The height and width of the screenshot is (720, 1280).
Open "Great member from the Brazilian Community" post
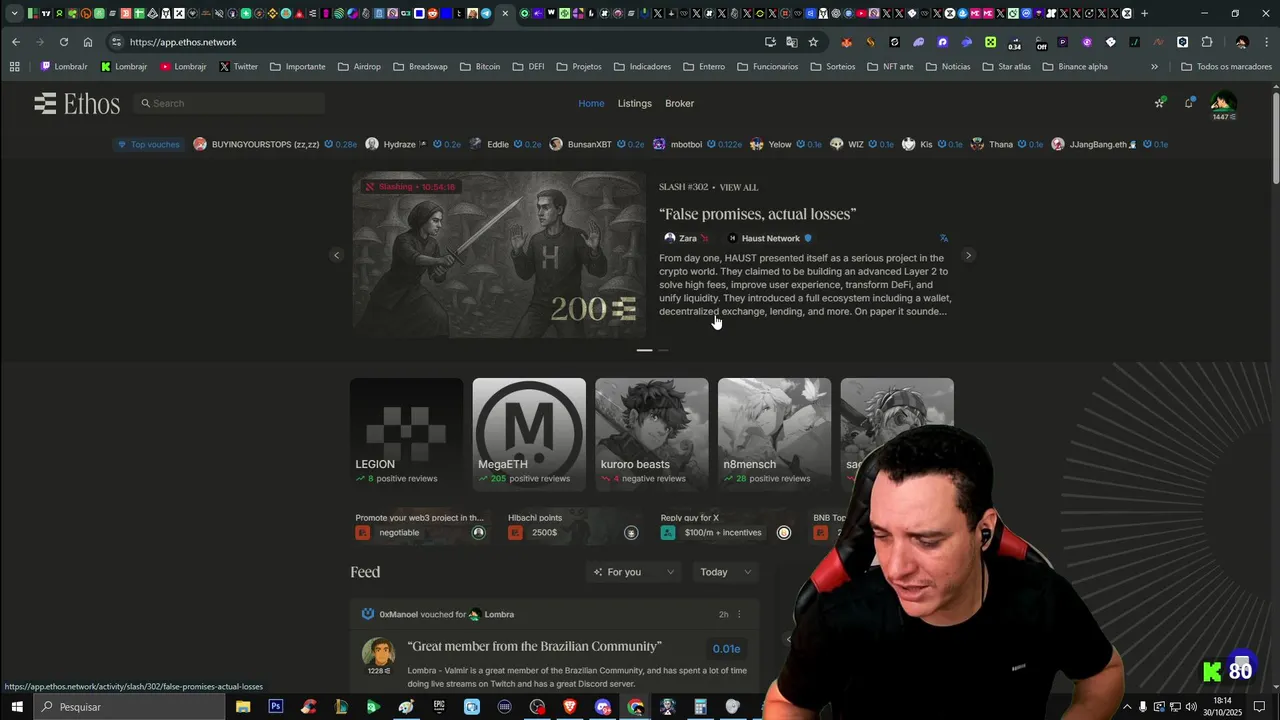(x=535, y=646)
